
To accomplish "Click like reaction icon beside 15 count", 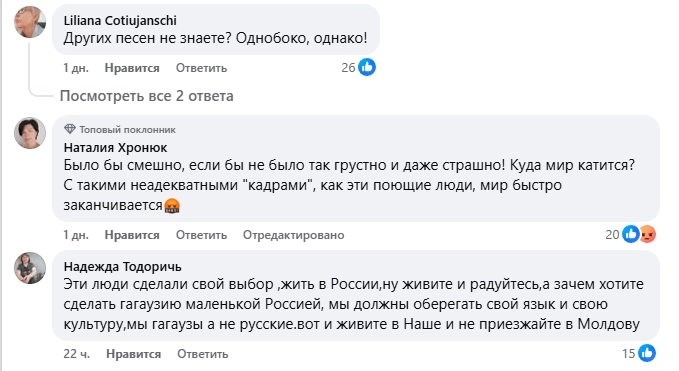I will 647,353.
